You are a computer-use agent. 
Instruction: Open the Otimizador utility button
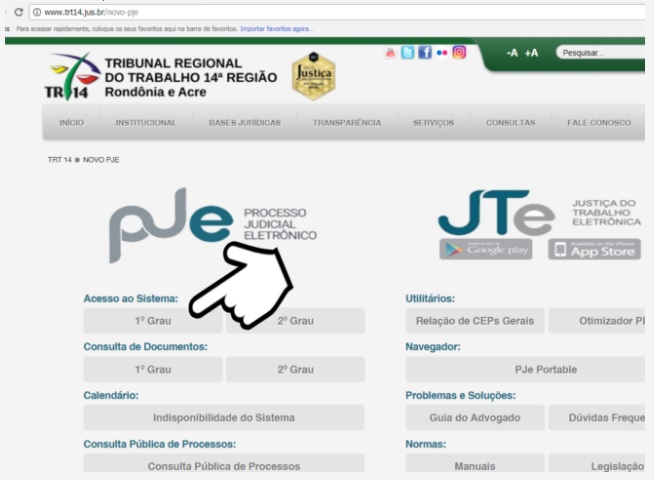tap(597, 321)
